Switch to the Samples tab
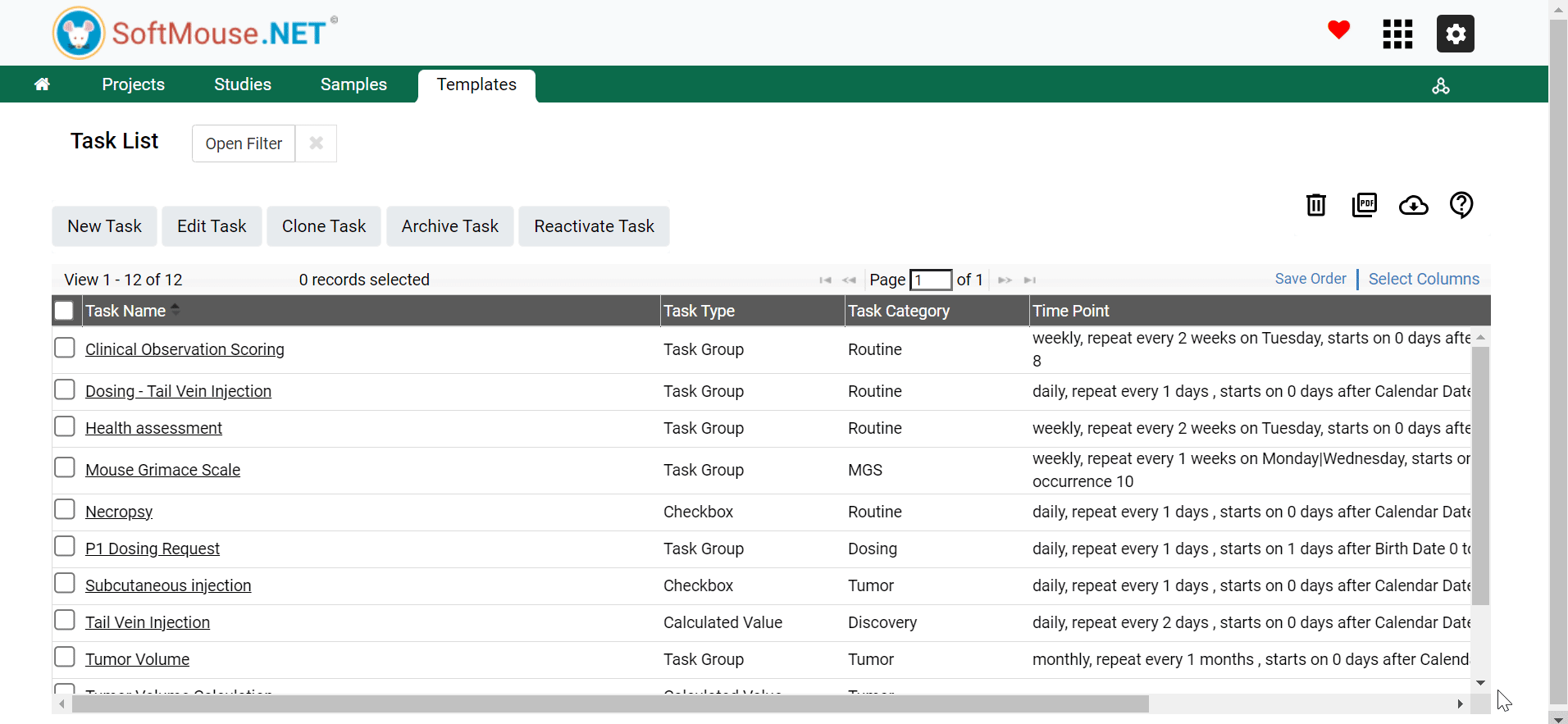The height and width of the screenshot is (724, 1568). (x=353, y=84)
